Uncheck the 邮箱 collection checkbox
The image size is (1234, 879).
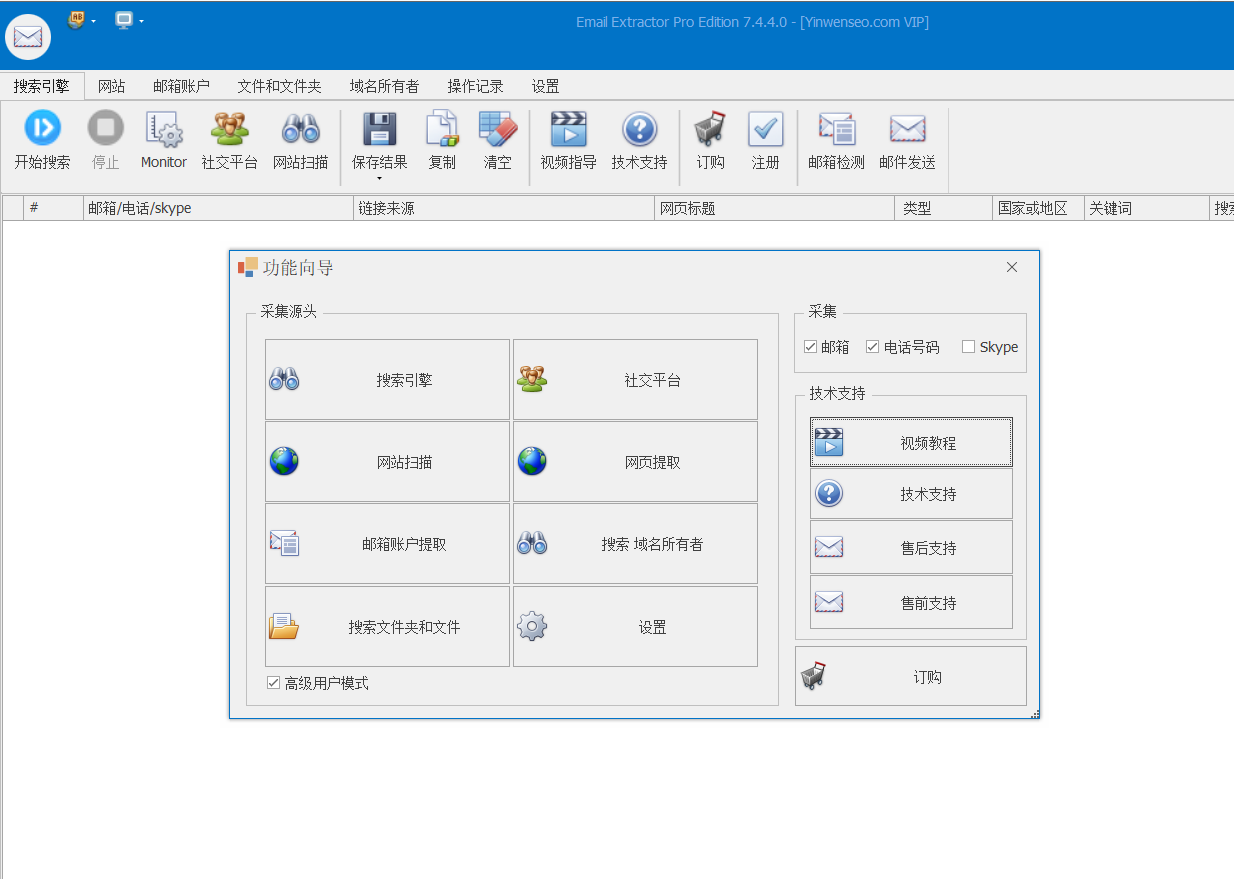[811, 347]
